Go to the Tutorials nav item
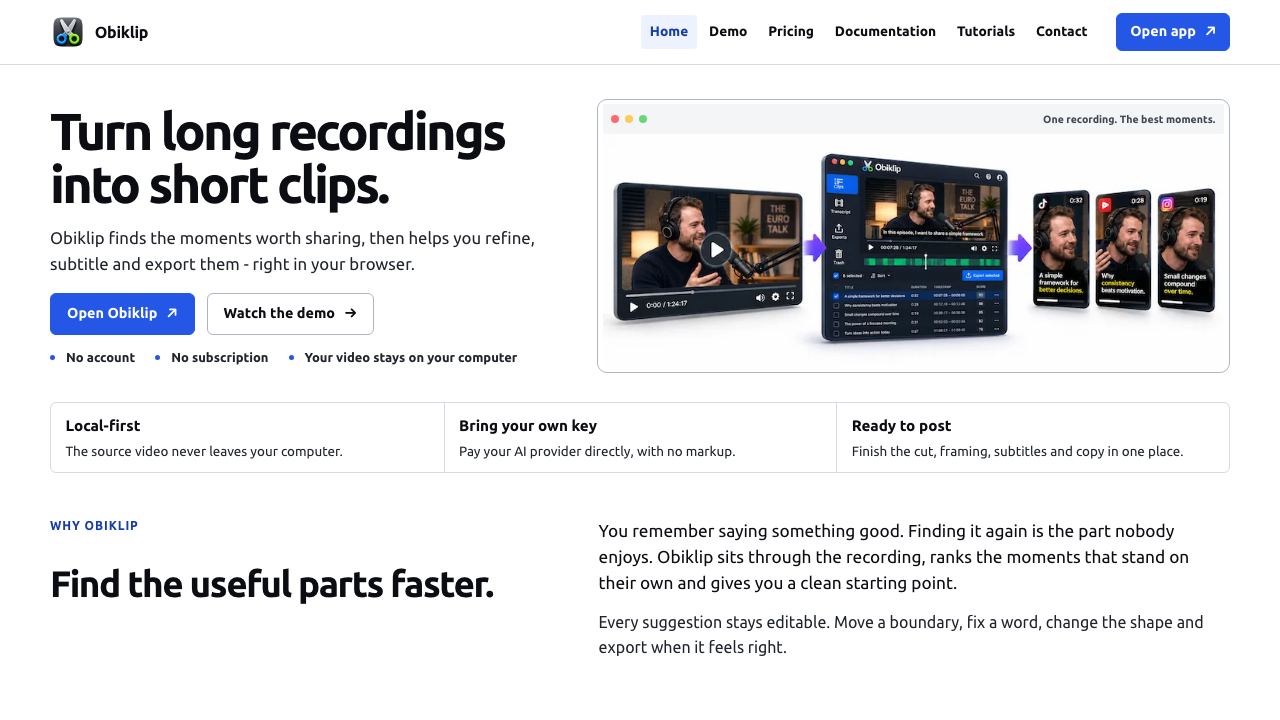Viewport: 1280px width, 720px height. click(986, 32)
